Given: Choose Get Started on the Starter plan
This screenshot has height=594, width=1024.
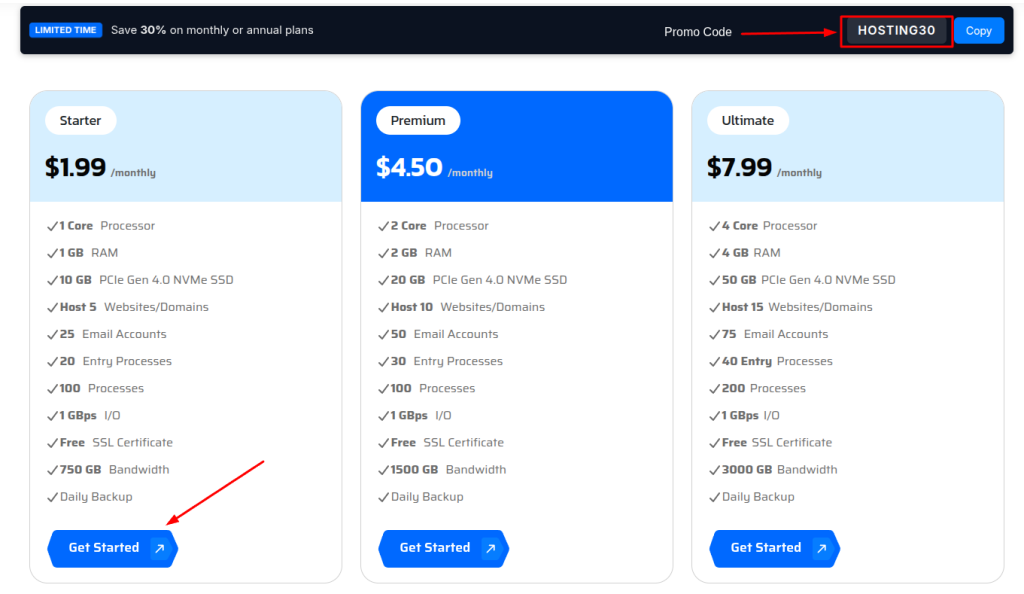Looking at the screenshot, I should click(112, 548).
